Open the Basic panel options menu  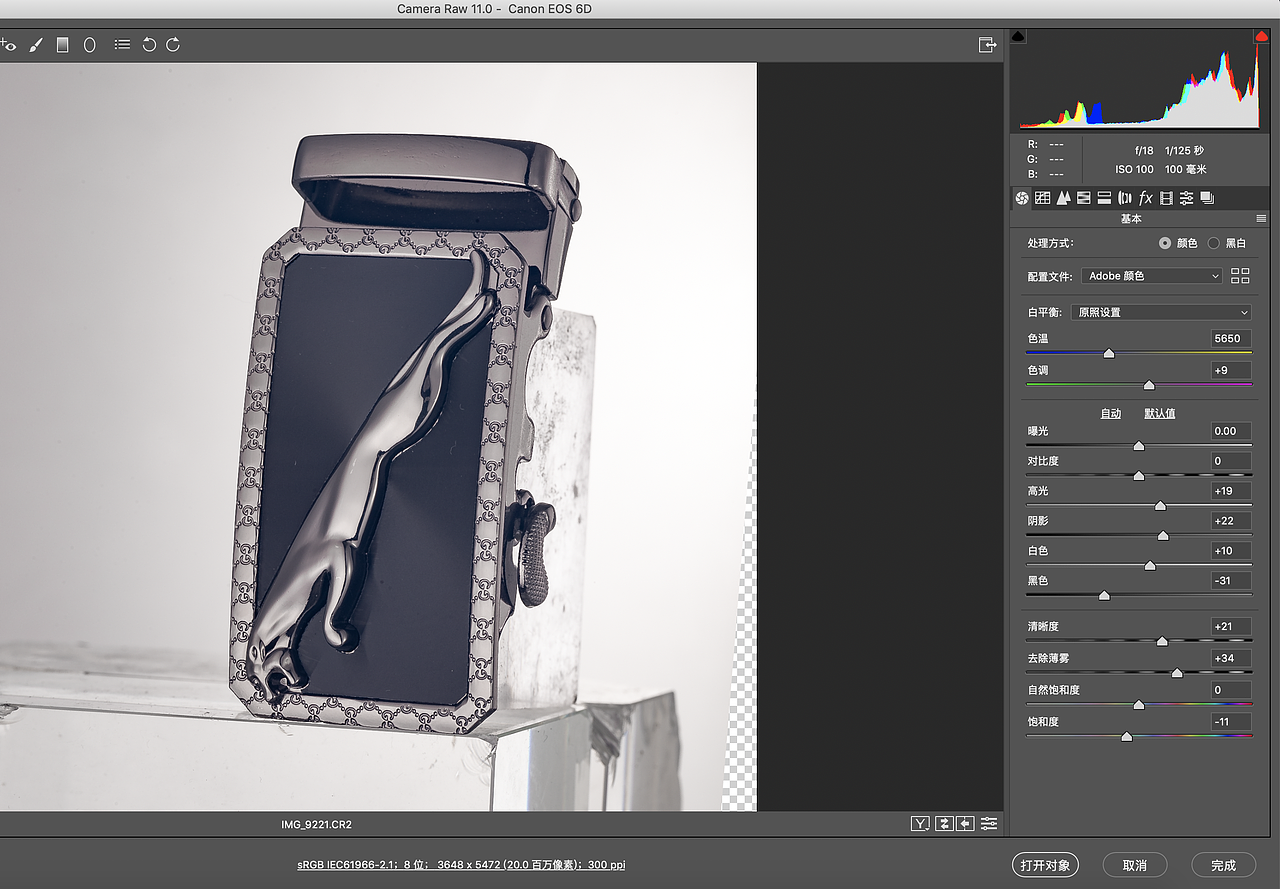pos(1262,219)
